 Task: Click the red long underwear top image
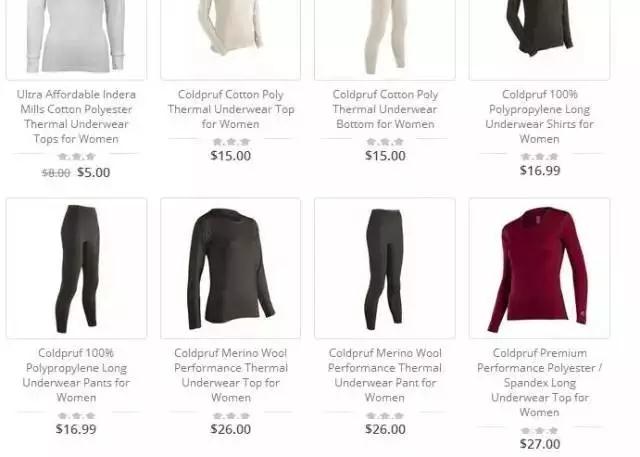[539, 268]
